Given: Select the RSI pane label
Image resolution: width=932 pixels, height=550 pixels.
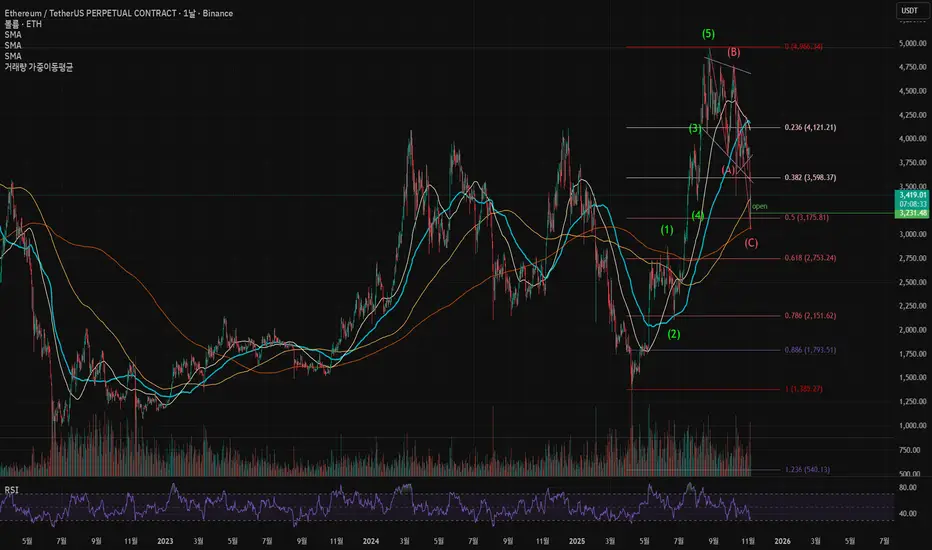Looking at the screenshot, I should (x=11, y=490).
